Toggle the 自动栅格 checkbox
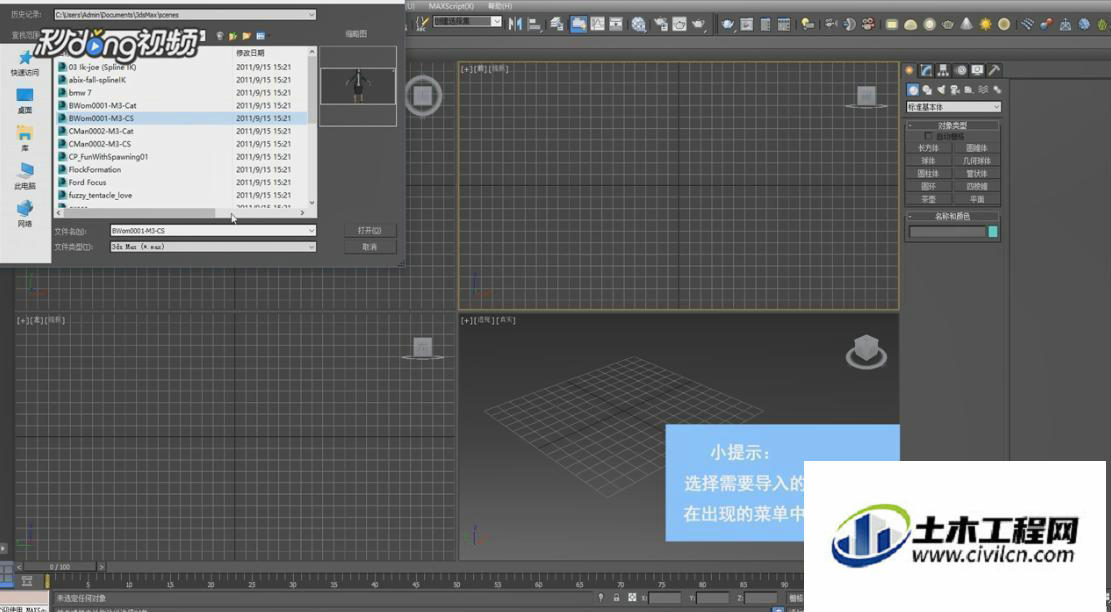The width and height of the screenshot is (1111, 612). pyautogui.click(x=927, y=136)
